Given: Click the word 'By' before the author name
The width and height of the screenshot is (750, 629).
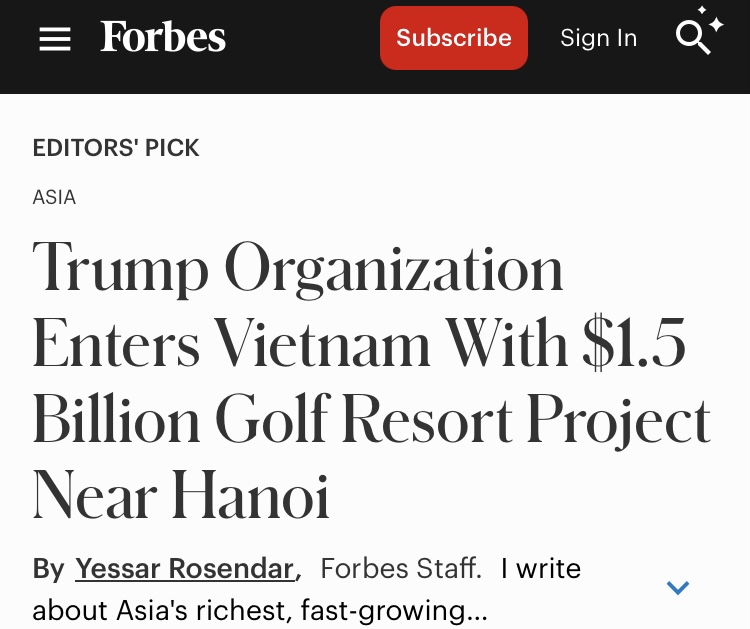Looking at the screenshot, I should pos(48,569).
